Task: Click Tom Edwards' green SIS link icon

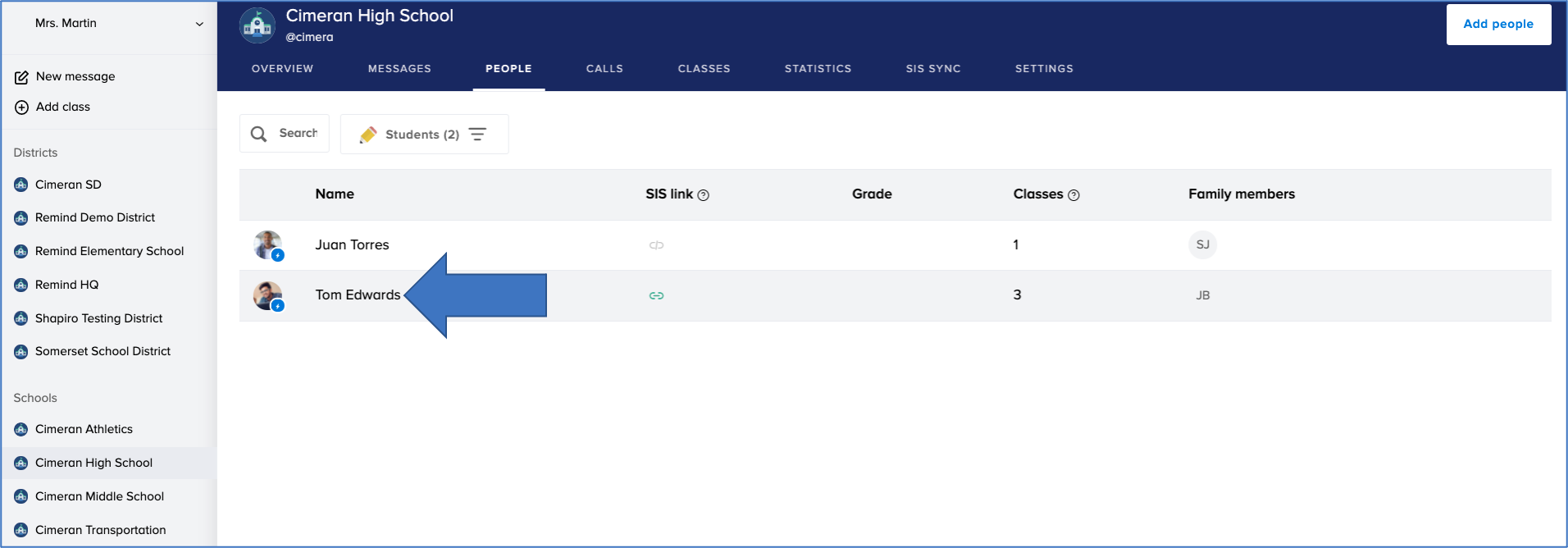Action: tap(656, 295)
